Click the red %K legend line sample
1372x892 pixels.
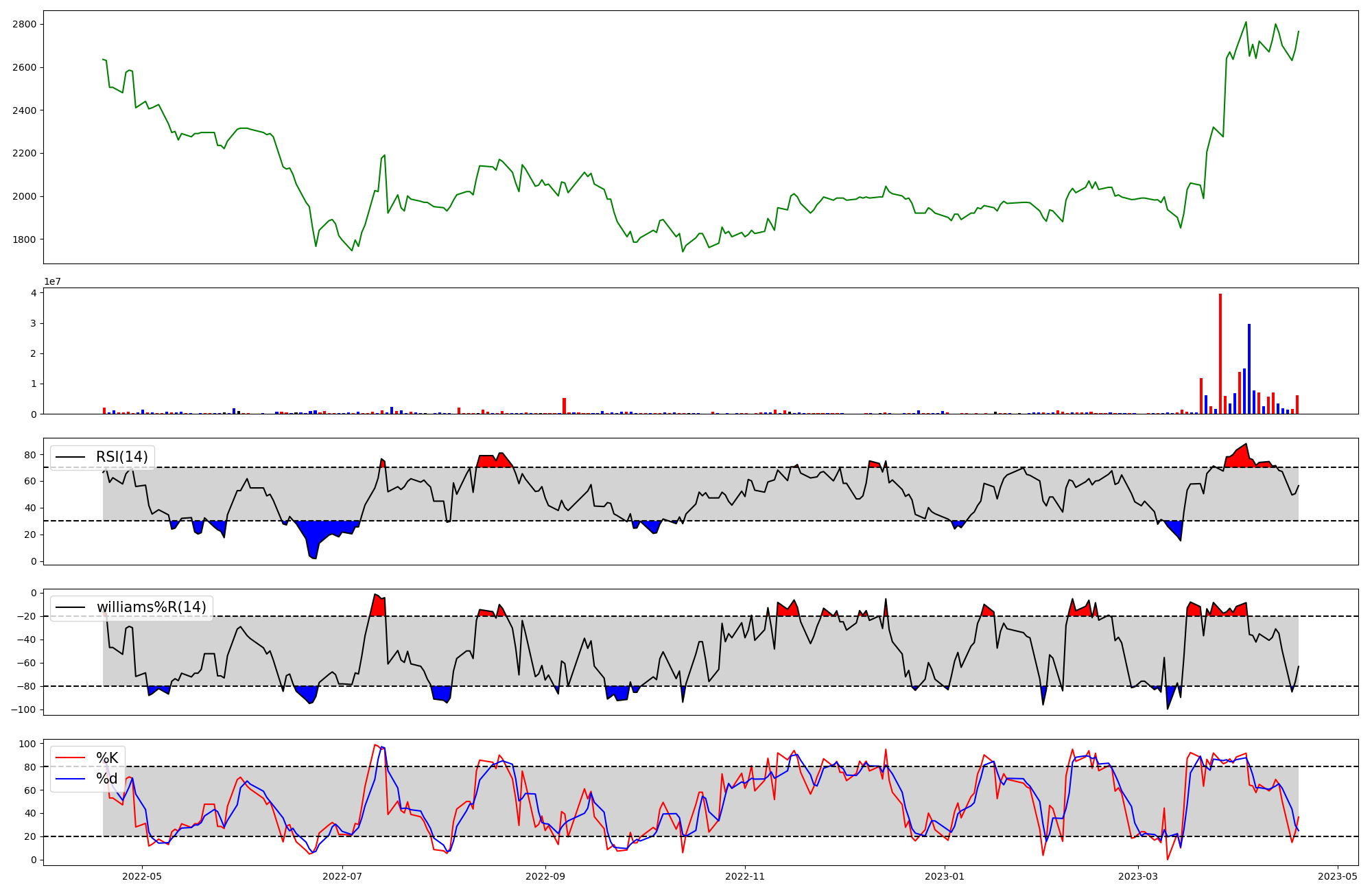[71, 758]
